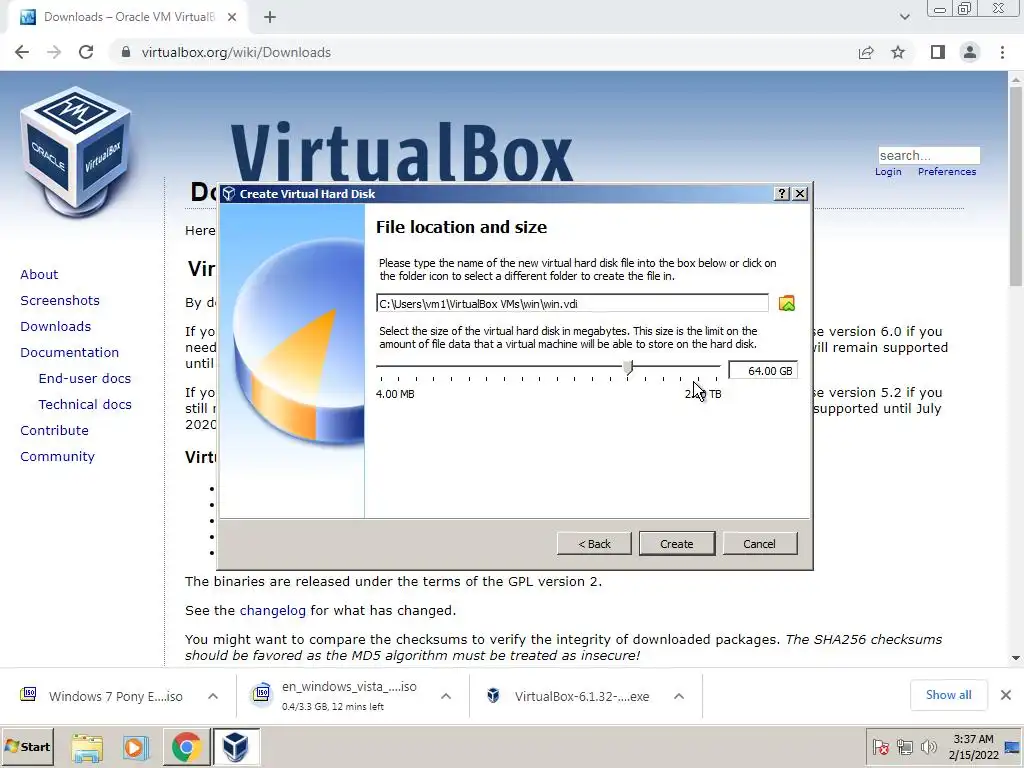Click the site lock icon in address bar

[126, 52]
